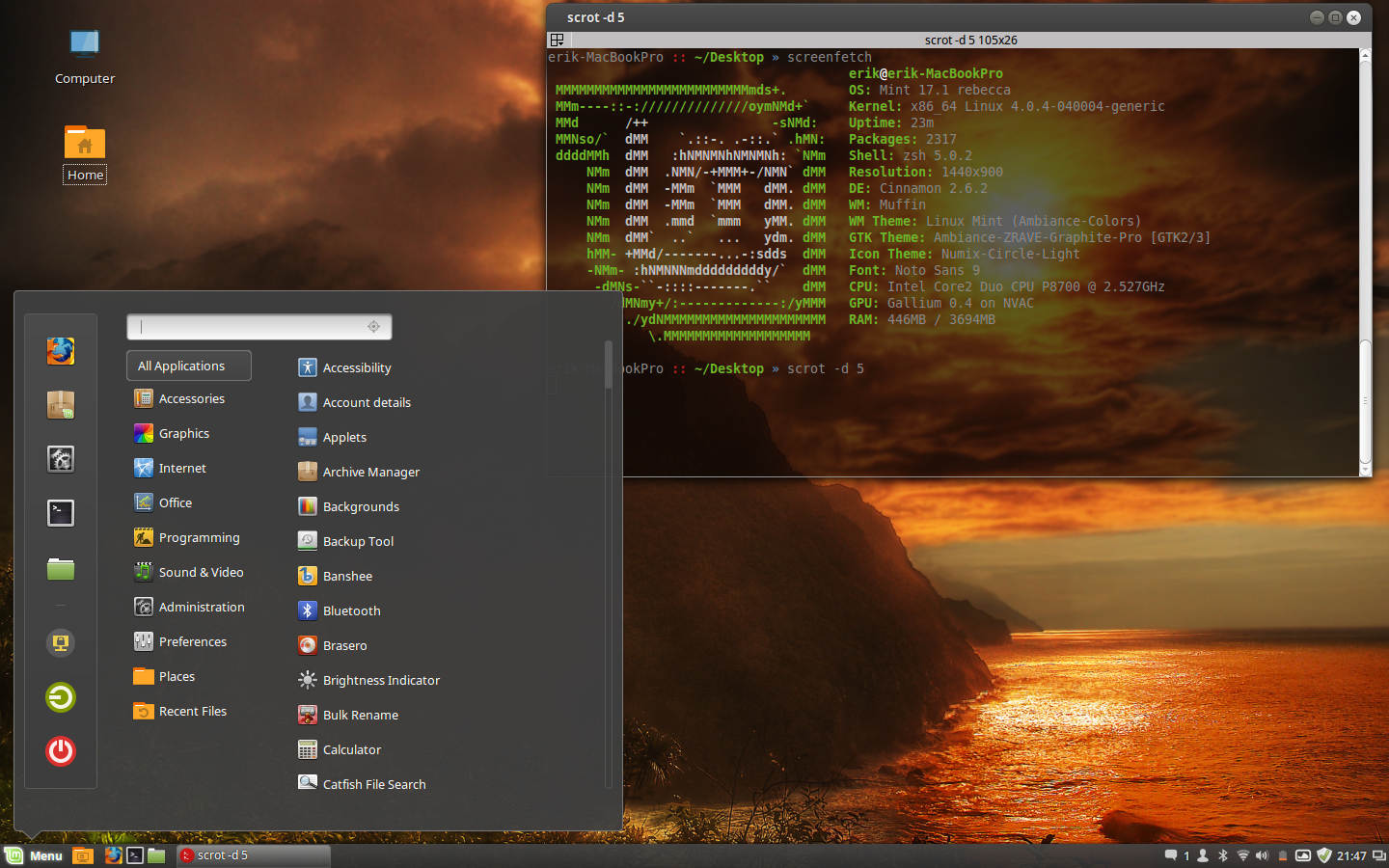1389x868 pixels.
Task: Open the Sound & Video category
Action: 189,572
